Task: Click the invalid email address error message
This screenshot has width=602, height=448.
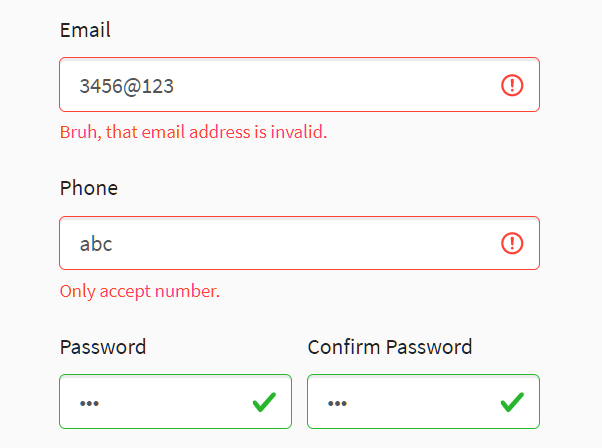Action: coord(193,132)
